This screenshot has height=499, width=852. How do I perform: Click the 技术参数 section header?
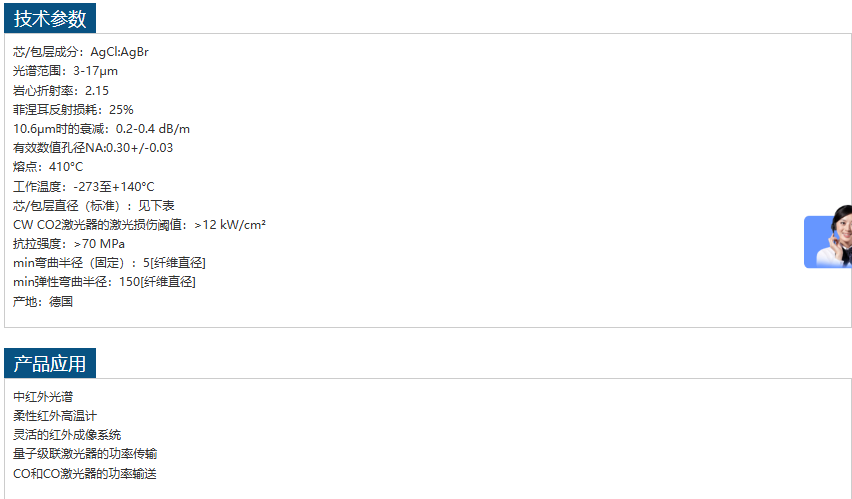click(x=50, y=18)
